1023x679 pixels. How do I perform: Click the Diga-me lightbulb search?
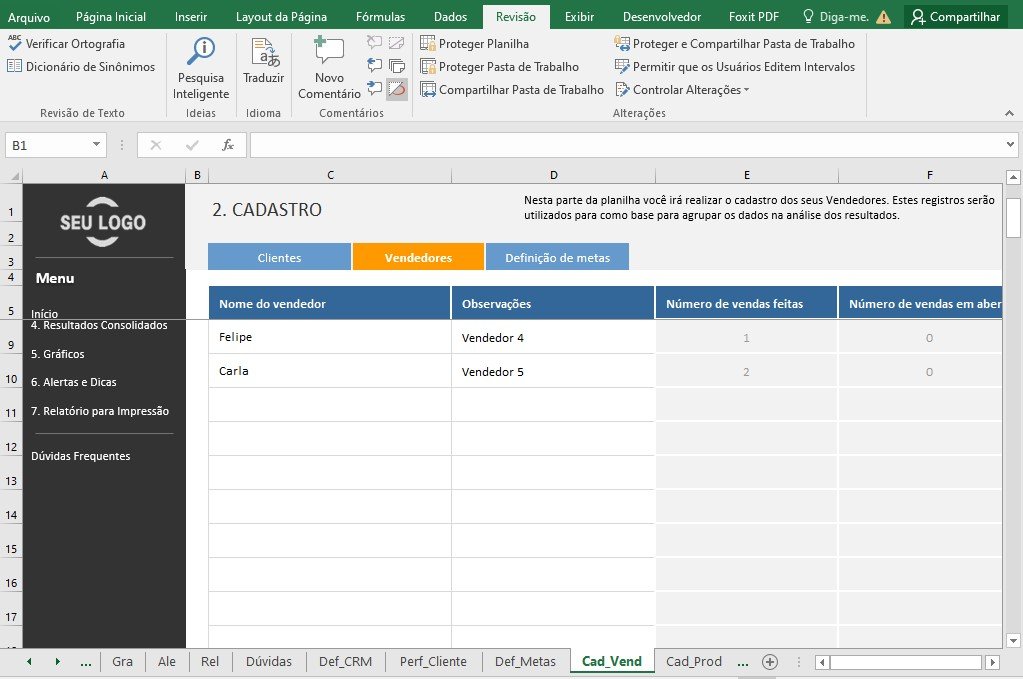coord(835,17)
